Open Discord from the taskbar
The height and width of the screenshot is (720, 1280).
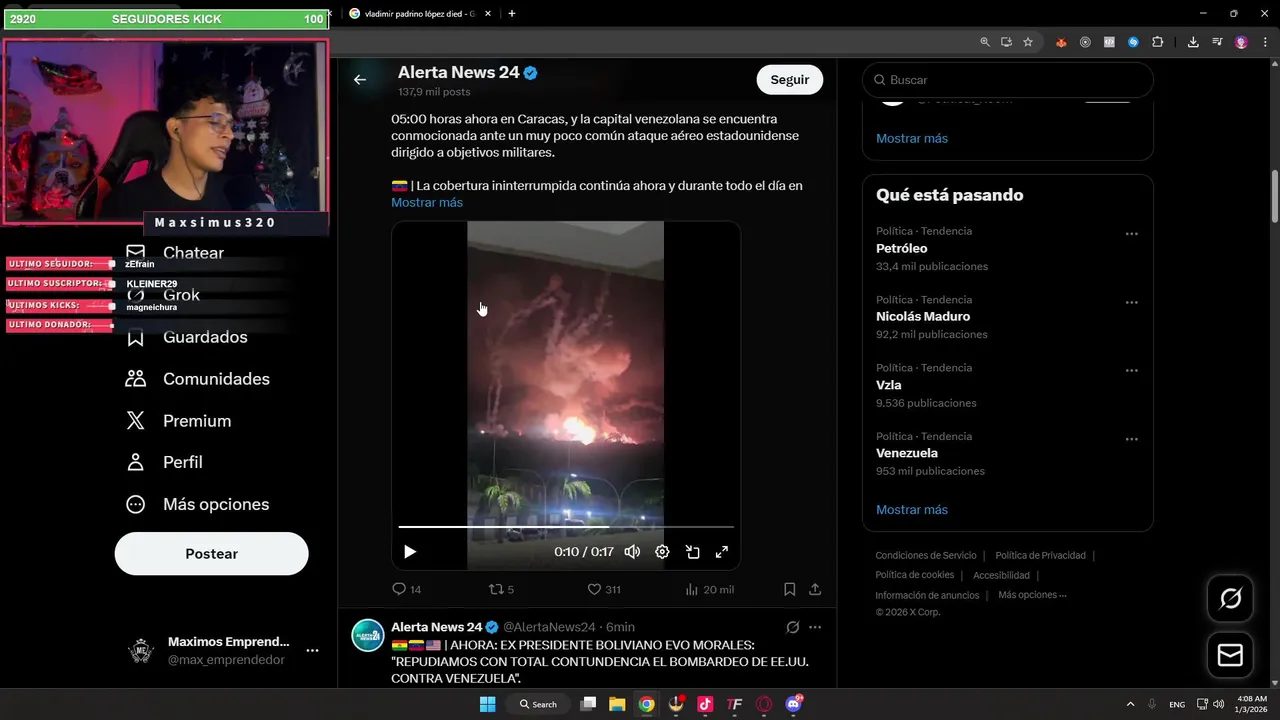pyautogui.click(x=794, y=704)
